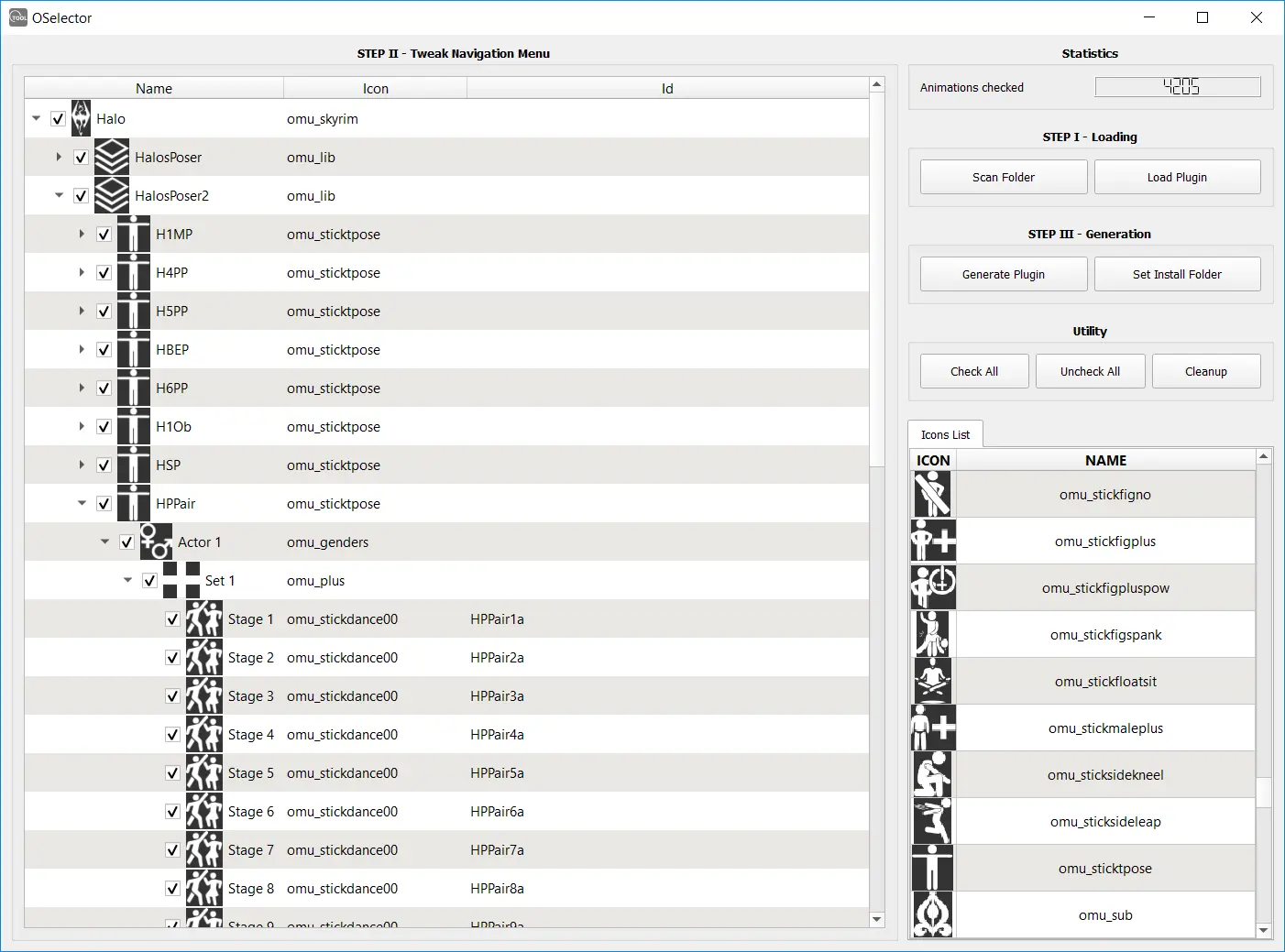
Task: Collapse the HalosPoser2 node
Action: 59,196
